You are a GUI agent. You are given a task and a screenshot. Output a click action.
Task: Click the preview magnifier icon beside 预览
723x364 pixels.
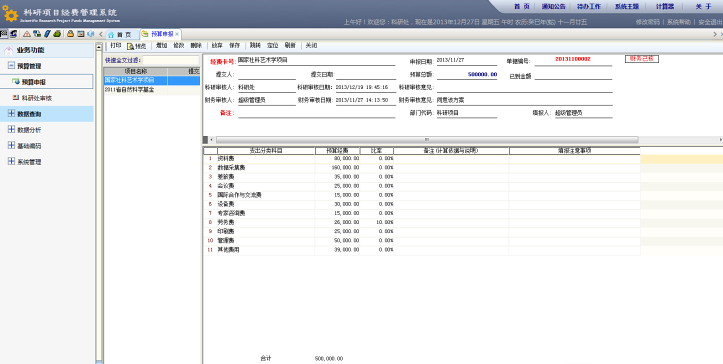point(130,46)
